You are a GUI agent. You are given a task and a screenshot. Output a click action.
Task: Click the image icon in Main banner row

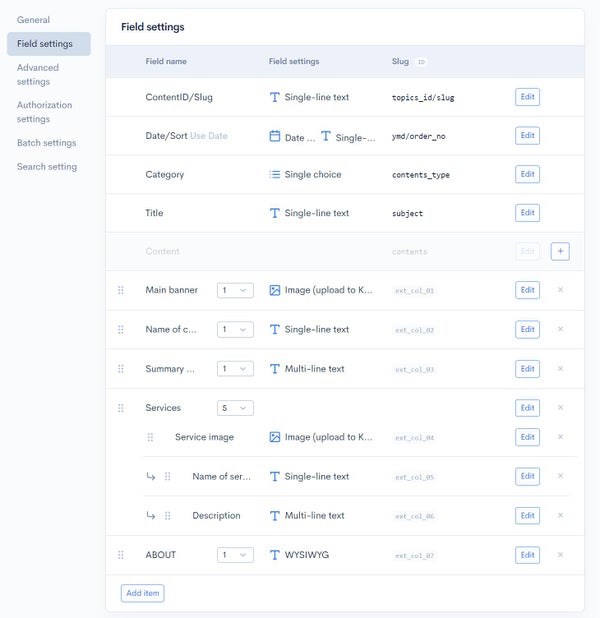point(275,290)
